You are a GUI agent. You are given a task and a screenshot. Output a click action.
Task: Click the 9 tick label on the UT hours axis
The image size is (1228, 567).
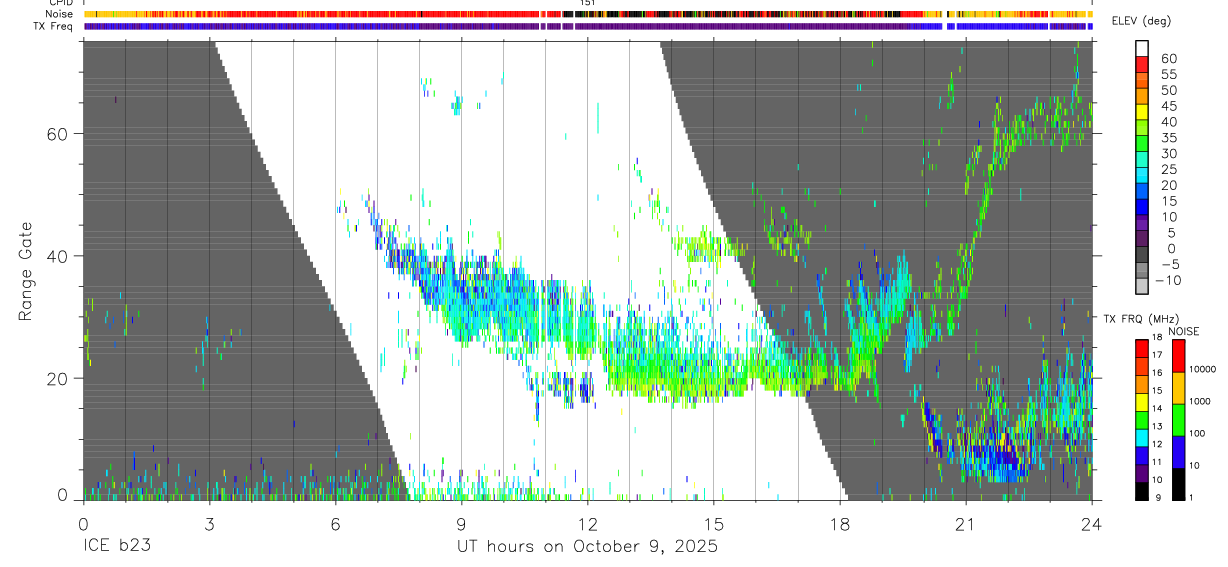coord(461,523)
